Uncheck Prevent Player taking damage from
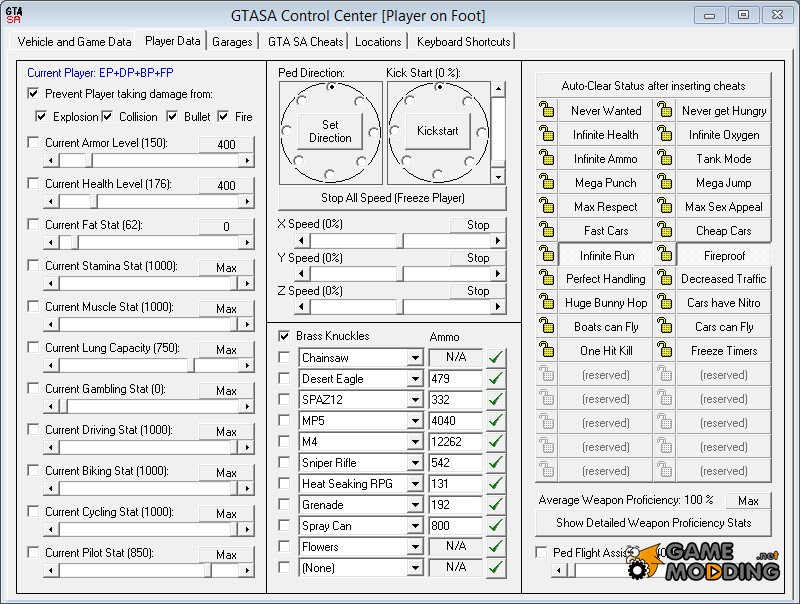The height and width of the screenshot is (604, 800). click(x=33, y=93)
